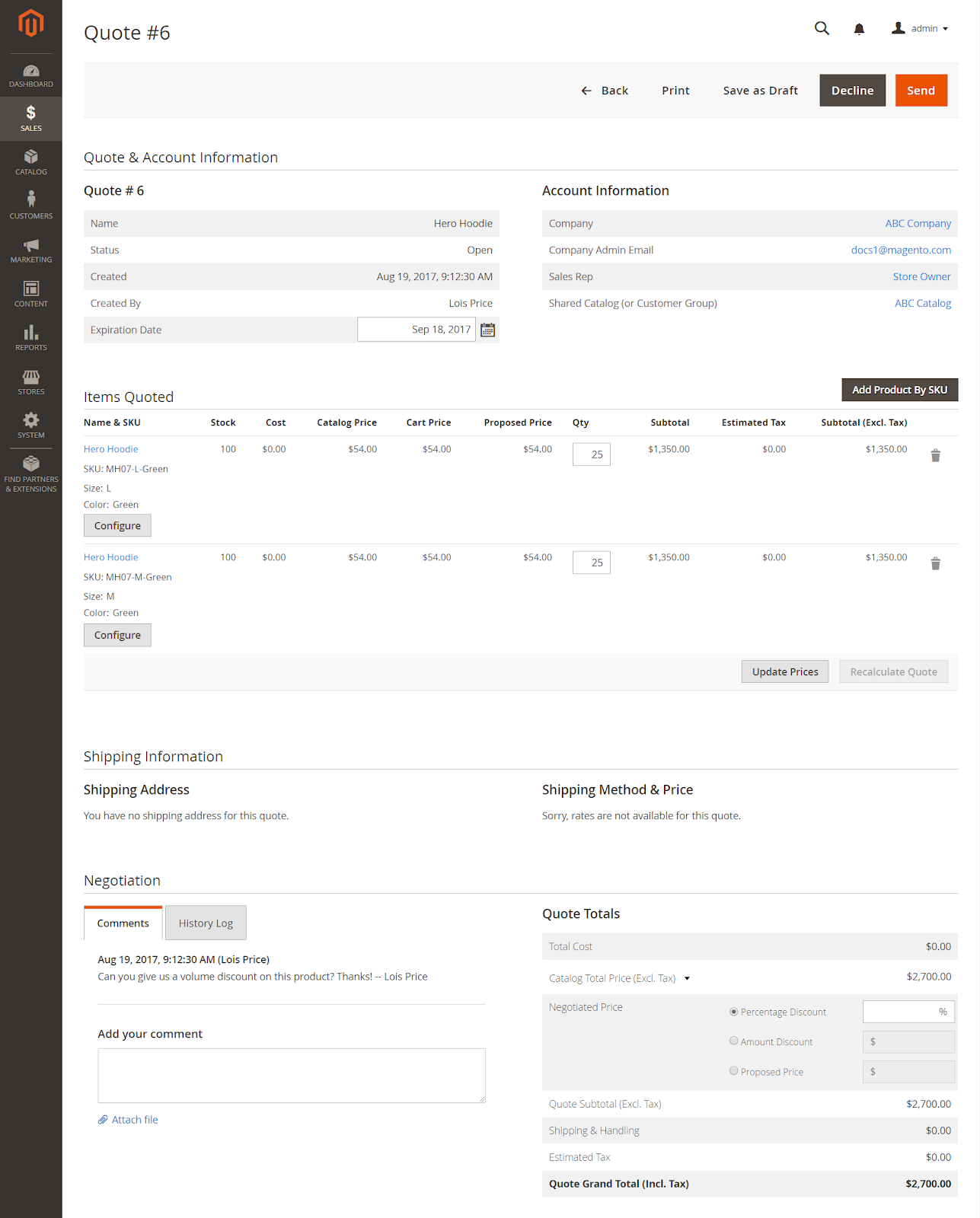The width and height of the screenshot is (980, 1218).
Task: Open the Sales sidebar menu
Action: (31, 119)
